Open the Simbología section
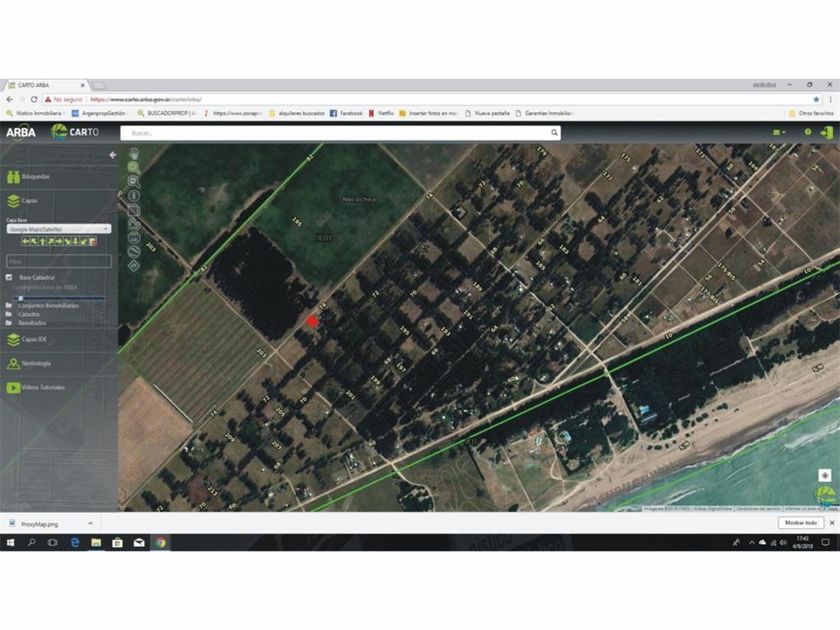Viewport: 840px width, 630px height. click(29, 363)
